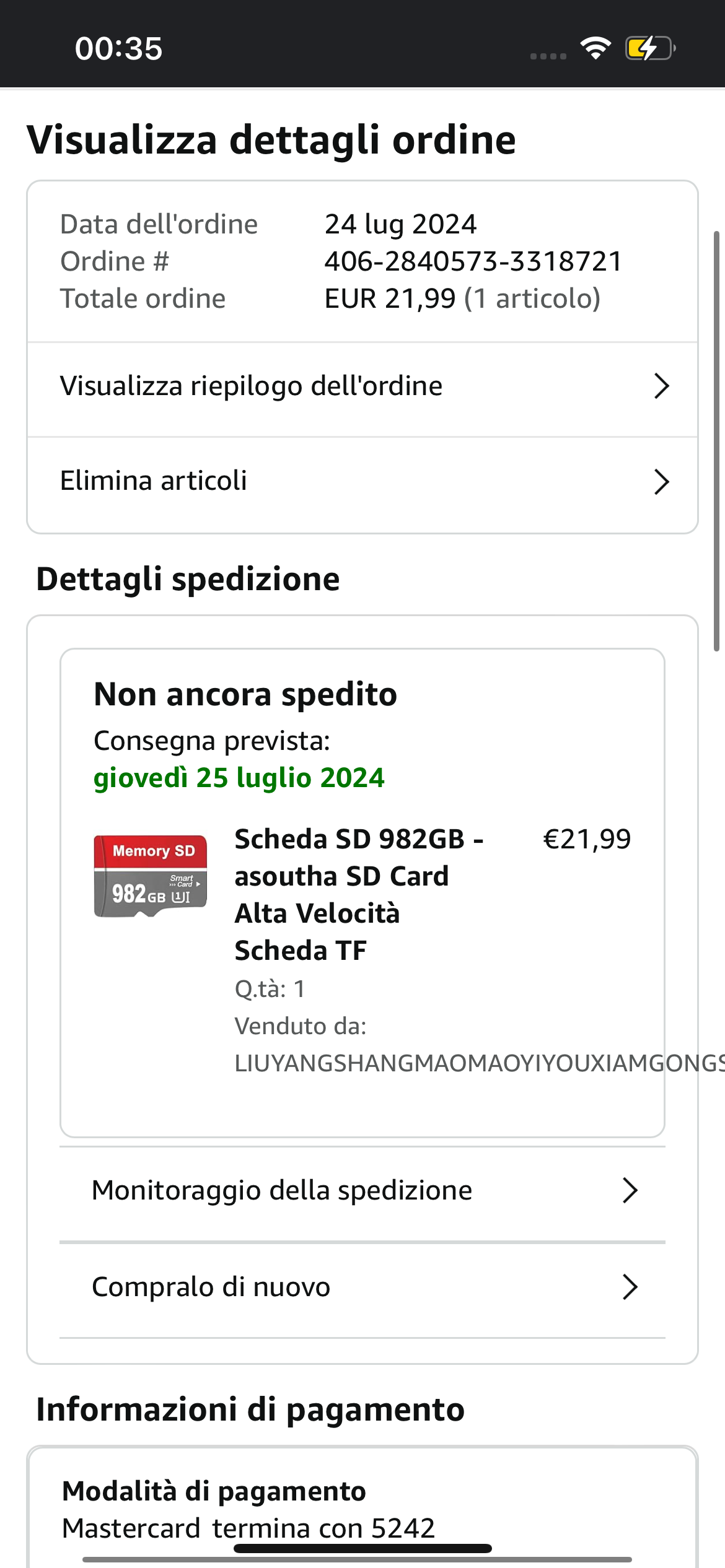Tap chevron beside Compralo di nuovo
725x1568 pixels.
pyautogui.click(x=630, y=1287)
